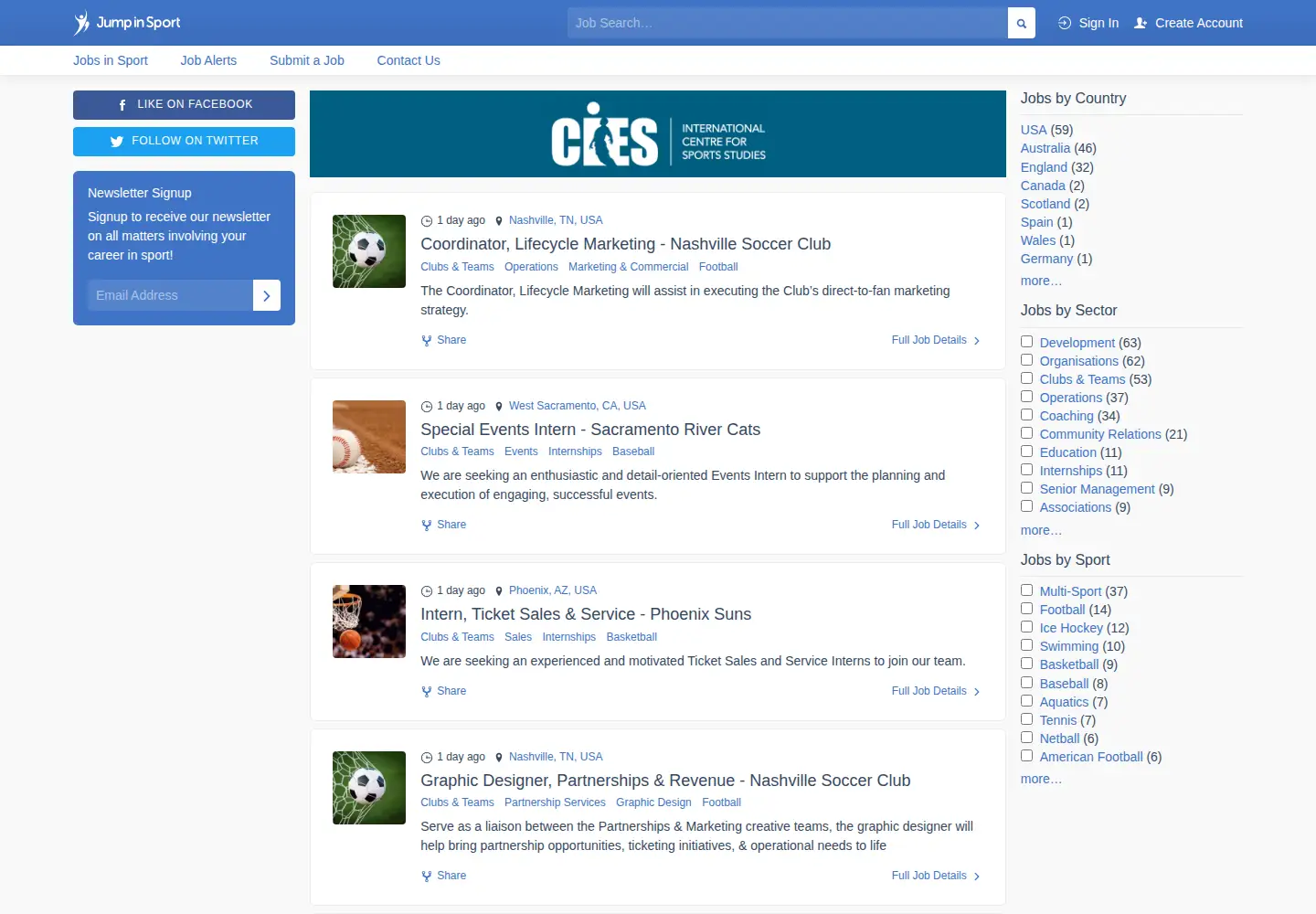Go to Submit a Job
The width and height of the screenshot is (1316, 914).
click(x=307, y=60)
